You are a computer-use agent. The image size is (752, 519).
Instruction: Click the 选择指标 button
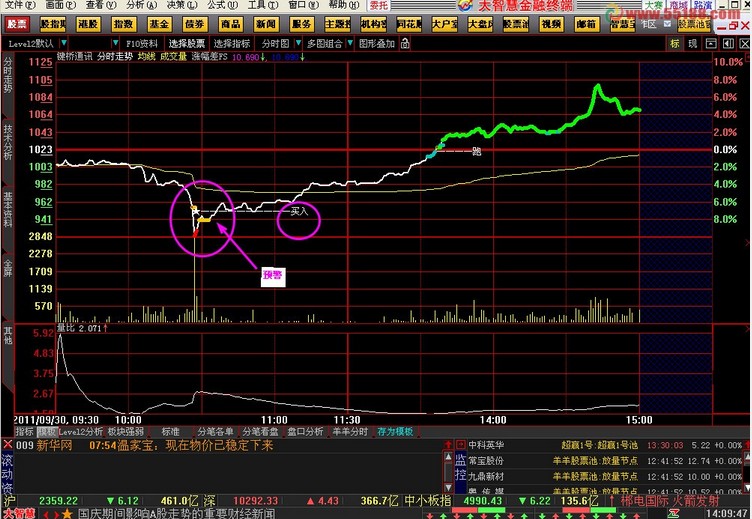tap(232, 44)
